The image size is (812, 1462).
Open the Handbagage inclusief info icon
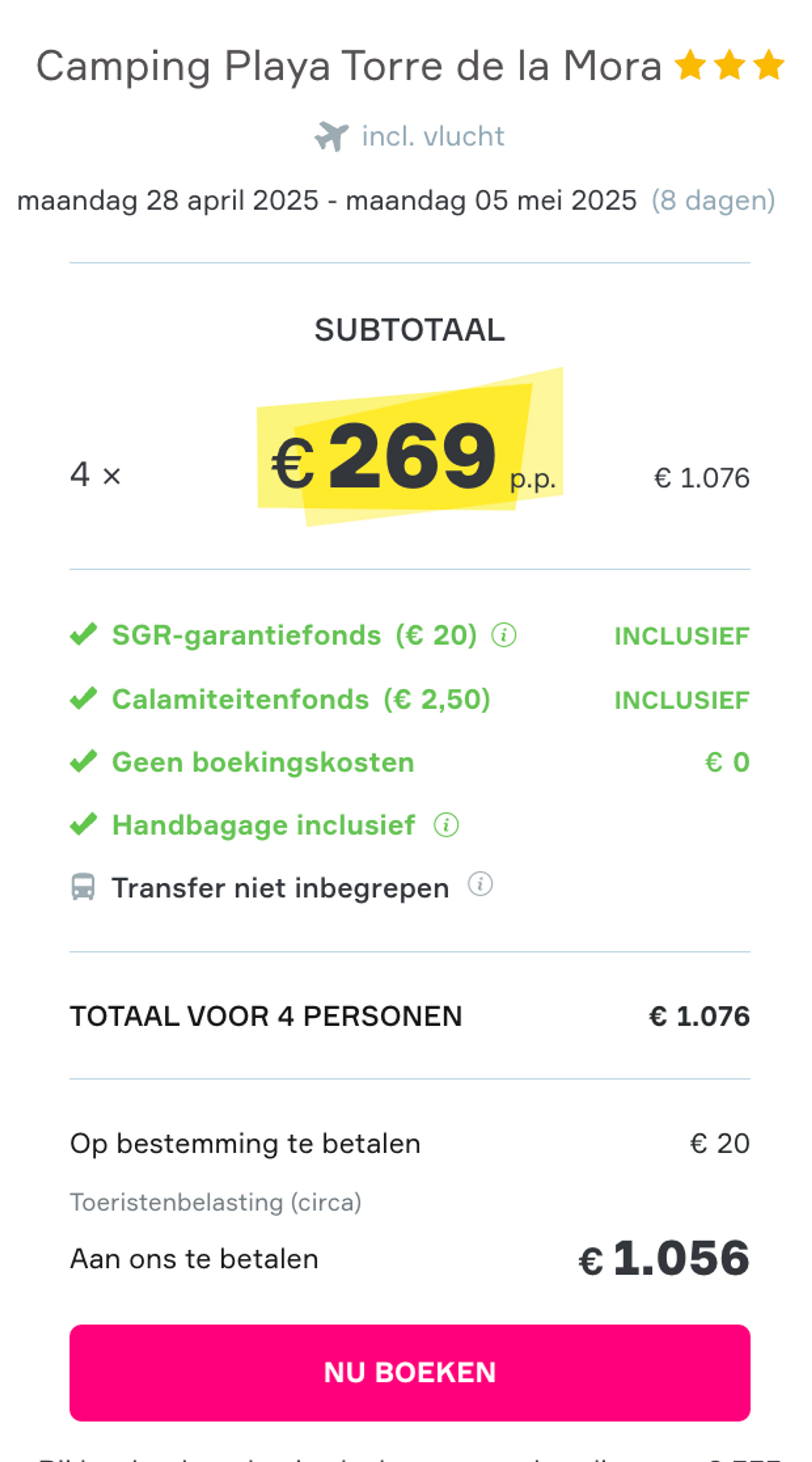pyautogui.click(x=446, y=825)
